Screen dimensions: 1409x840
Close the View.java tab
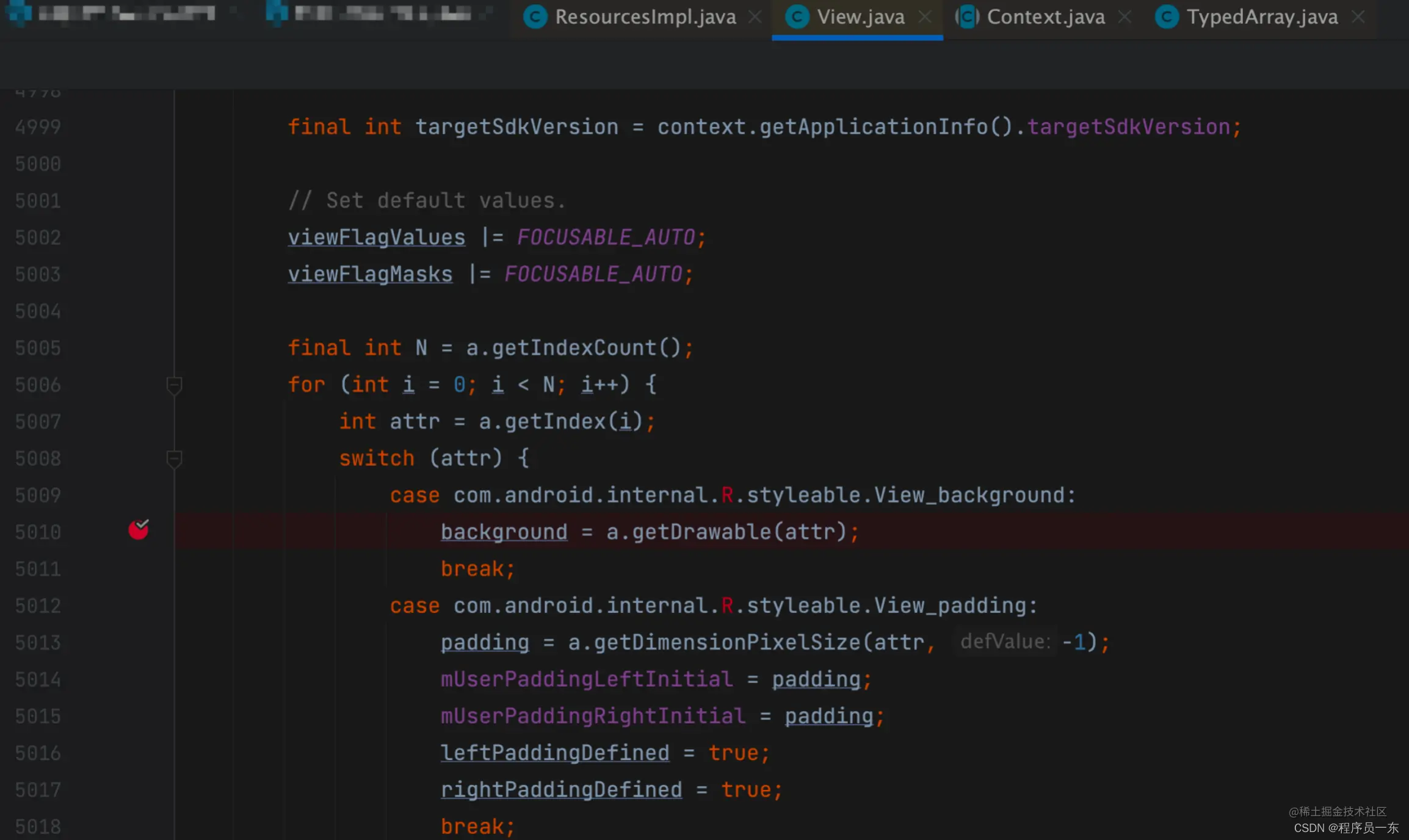click(925, 17)
